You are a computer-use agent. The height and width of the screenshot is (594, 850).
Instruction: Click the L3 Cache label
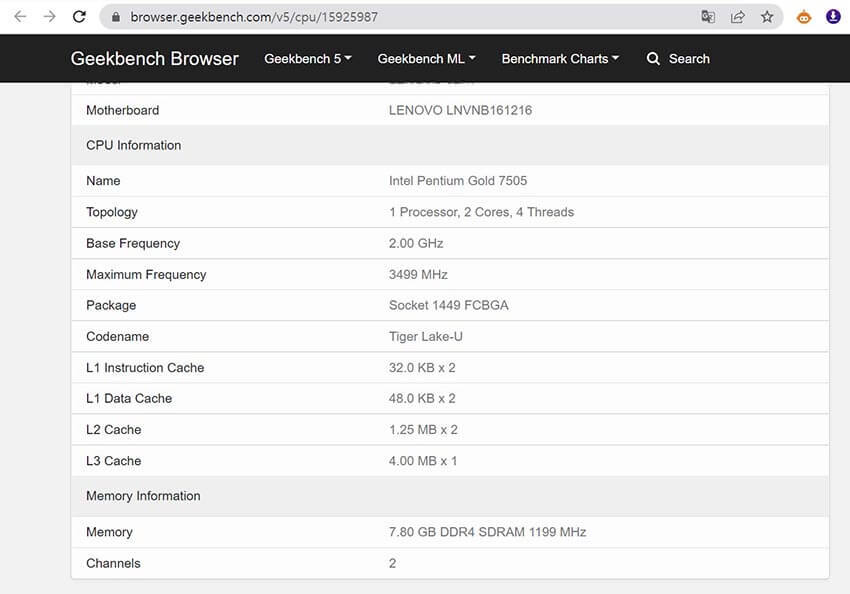pyautogui.click(x=114, y=461)
